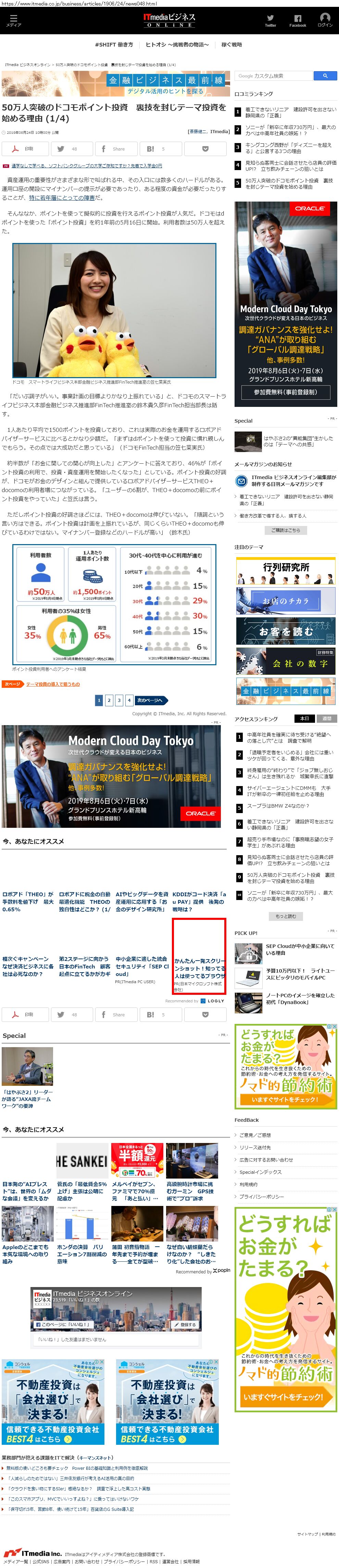
Task: Click the 次のページへ button
Action: pyautogui.click(x=152, y=700)
